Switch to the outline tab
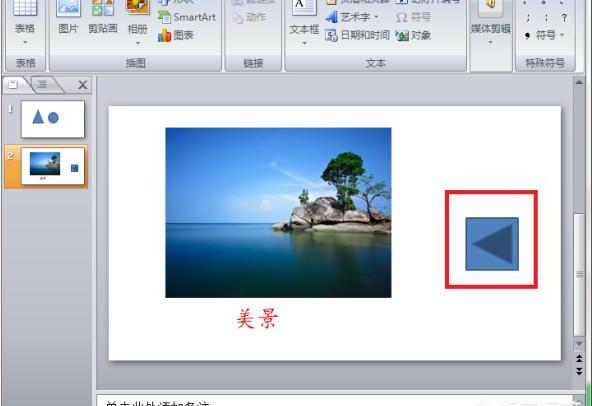 (43, 85)
